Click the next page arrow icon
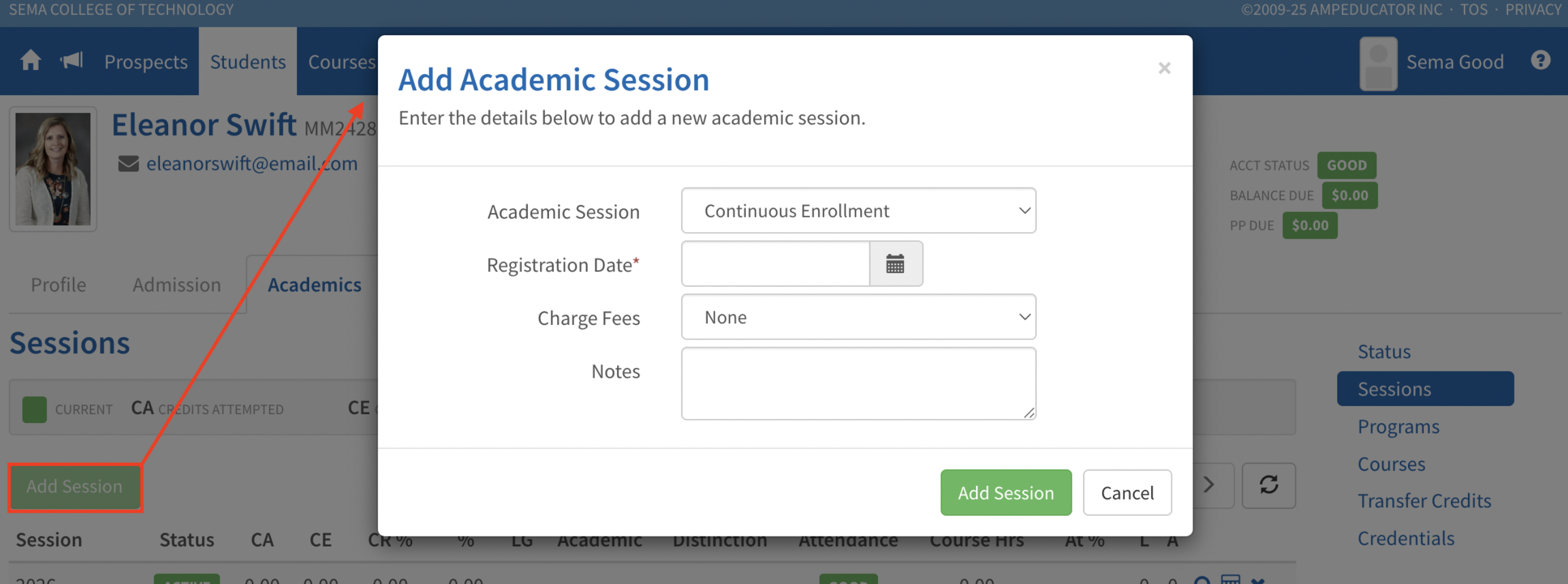This screenshot has height=584, width=1568. [x=1209, y=485]
